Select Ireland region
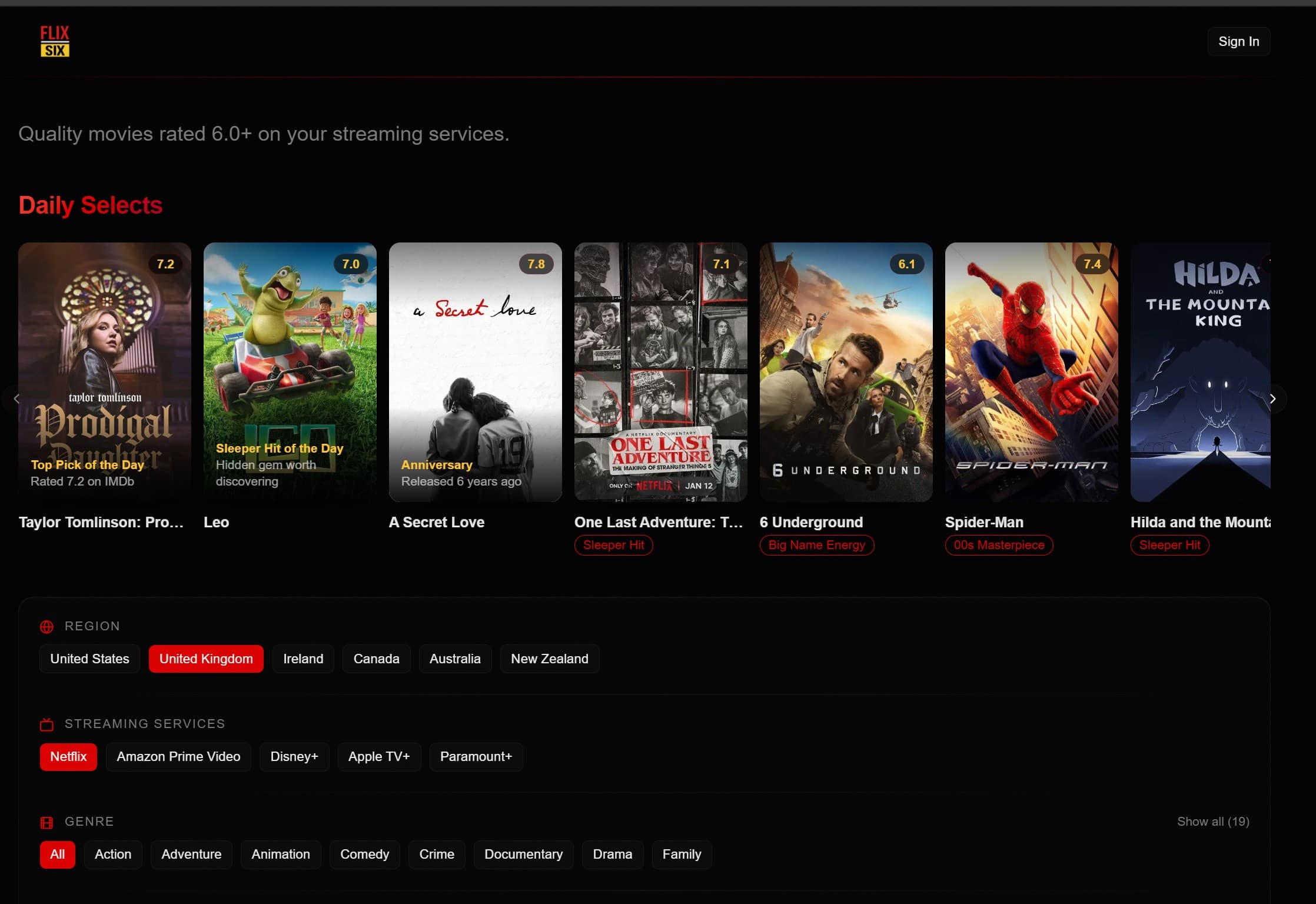Viewport: 1316px width, 904px height. click(x=303, y=659)
